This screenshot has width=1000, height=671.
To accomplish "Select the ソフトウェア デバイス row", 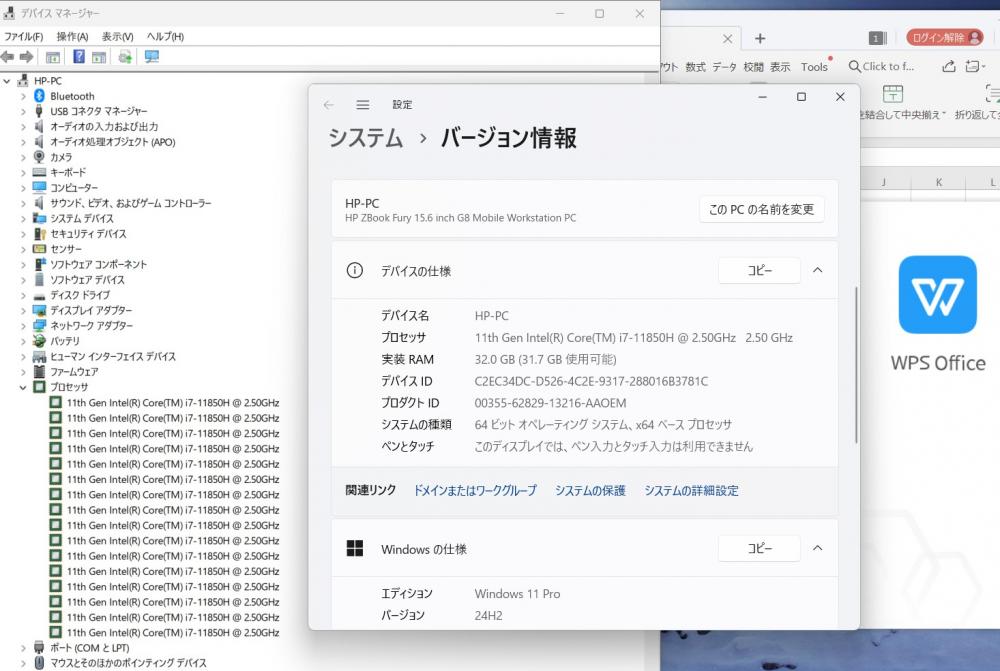I will point(87,279).
